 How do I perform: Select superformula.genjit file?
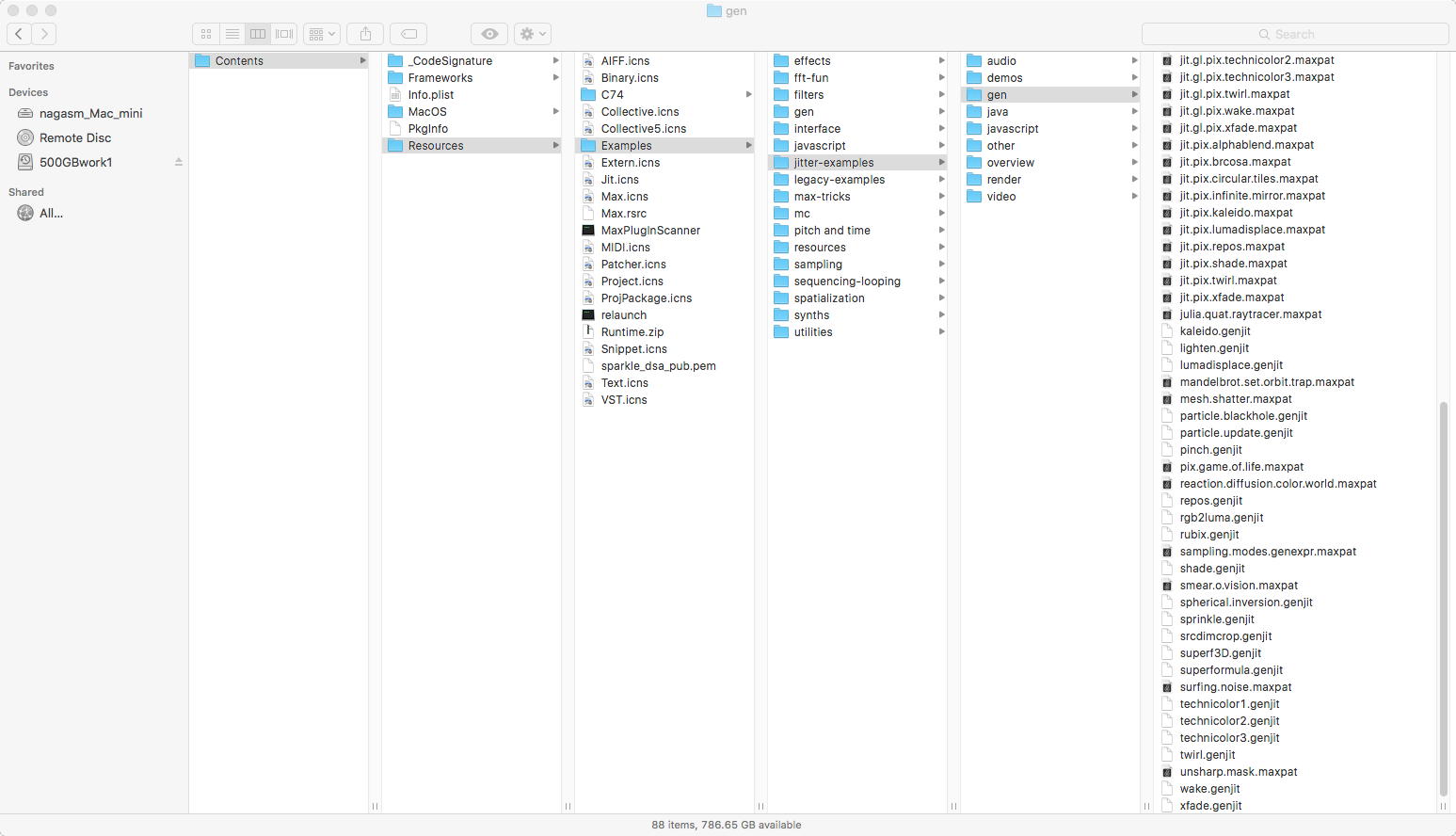point(1231,670)
